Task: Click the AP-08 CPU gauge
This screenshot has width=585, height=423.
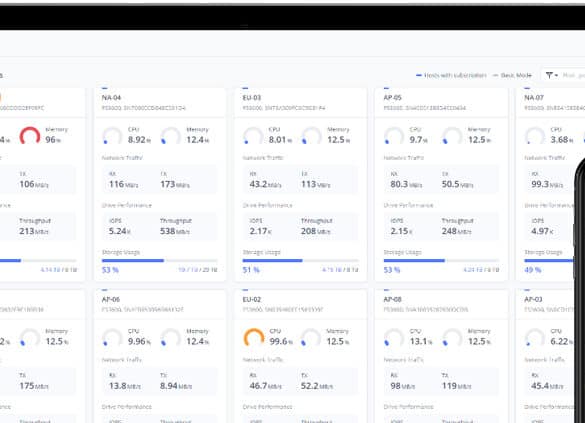Action: (x=394, y=338)
